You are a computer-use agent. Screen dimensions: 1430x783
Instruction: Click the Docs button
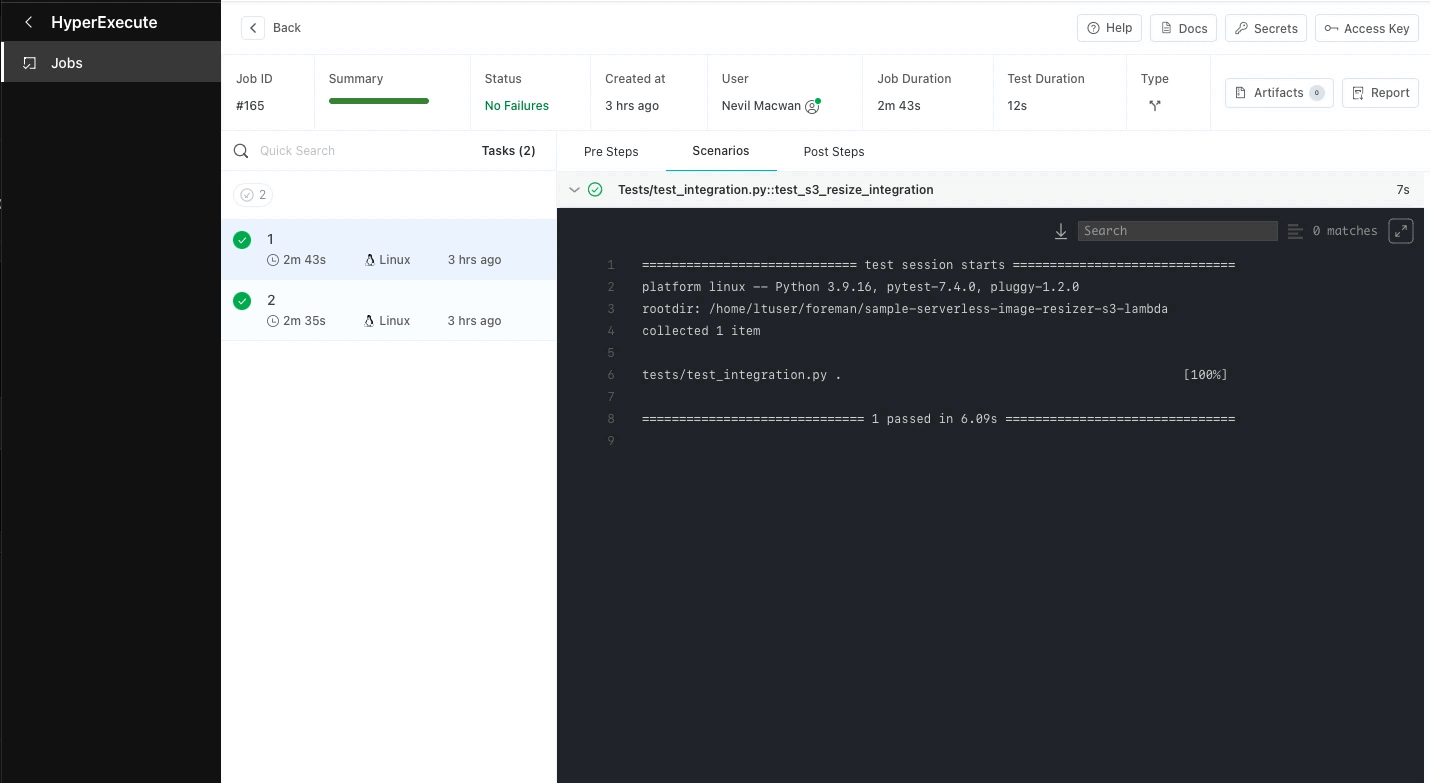tap(1183, 28)
